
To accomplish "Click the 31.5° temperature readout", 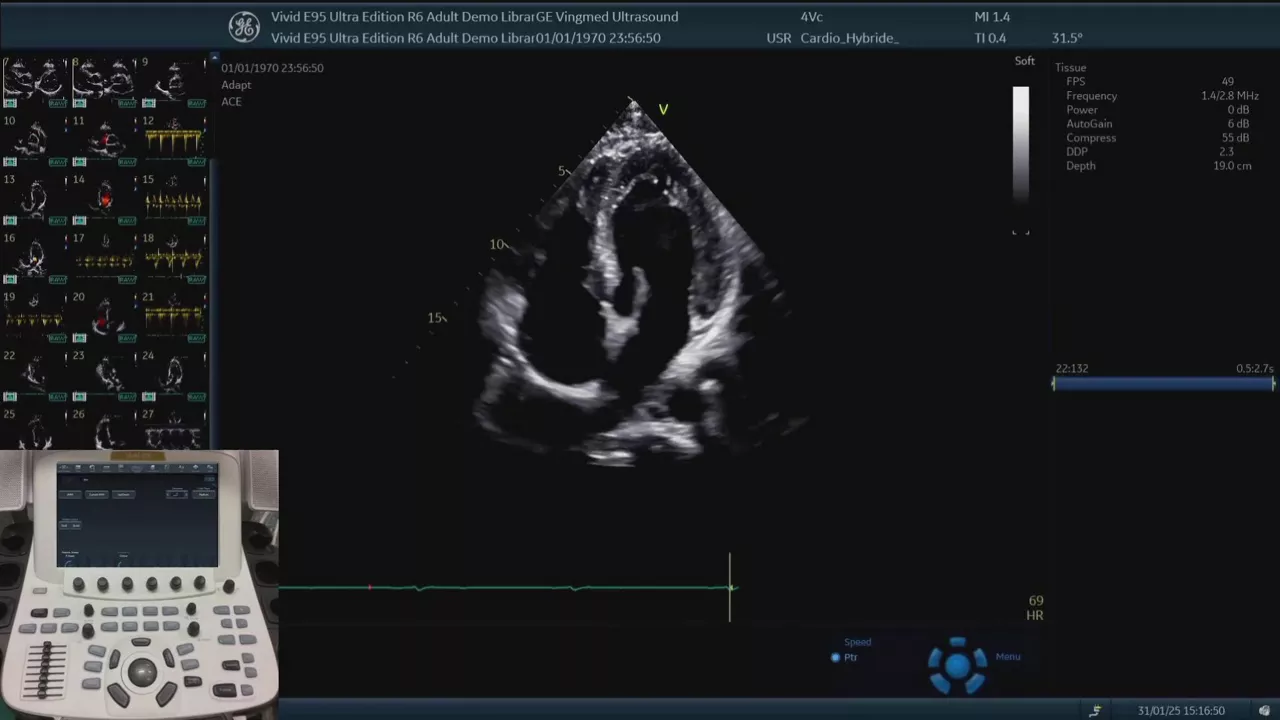I will (x=1067, y=38).
